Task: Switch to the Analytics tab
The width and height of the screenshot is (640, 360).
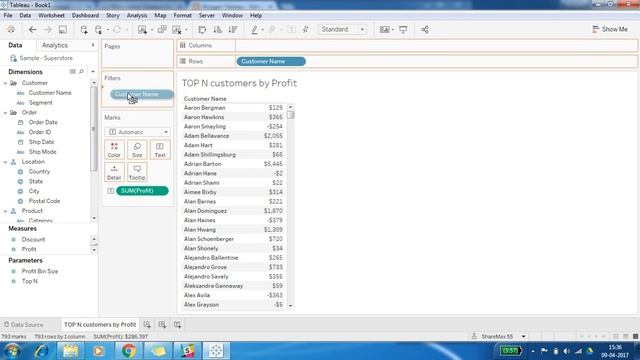Action: point(55,45)
